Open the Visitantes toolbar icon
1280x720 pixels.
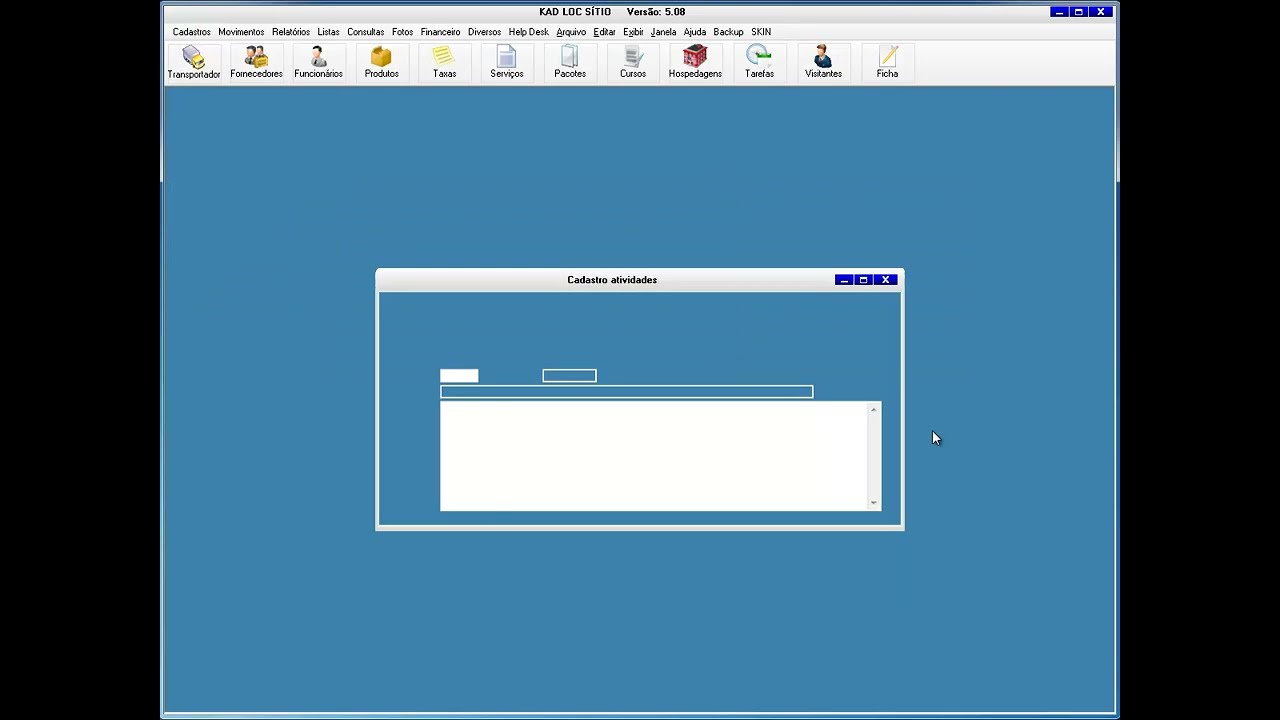click(823, 62)
